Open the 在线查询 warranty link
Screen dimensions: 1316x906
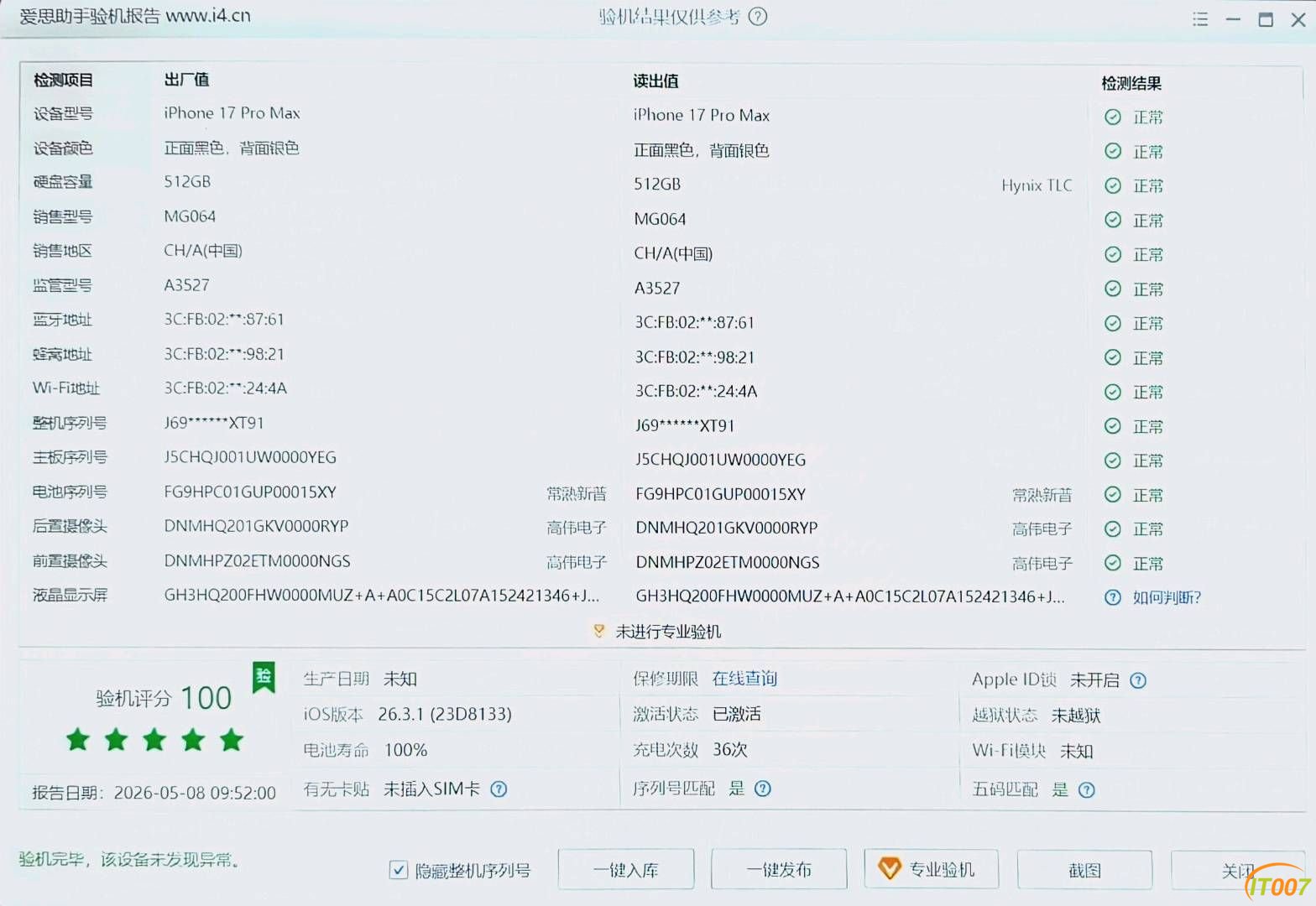744,679
